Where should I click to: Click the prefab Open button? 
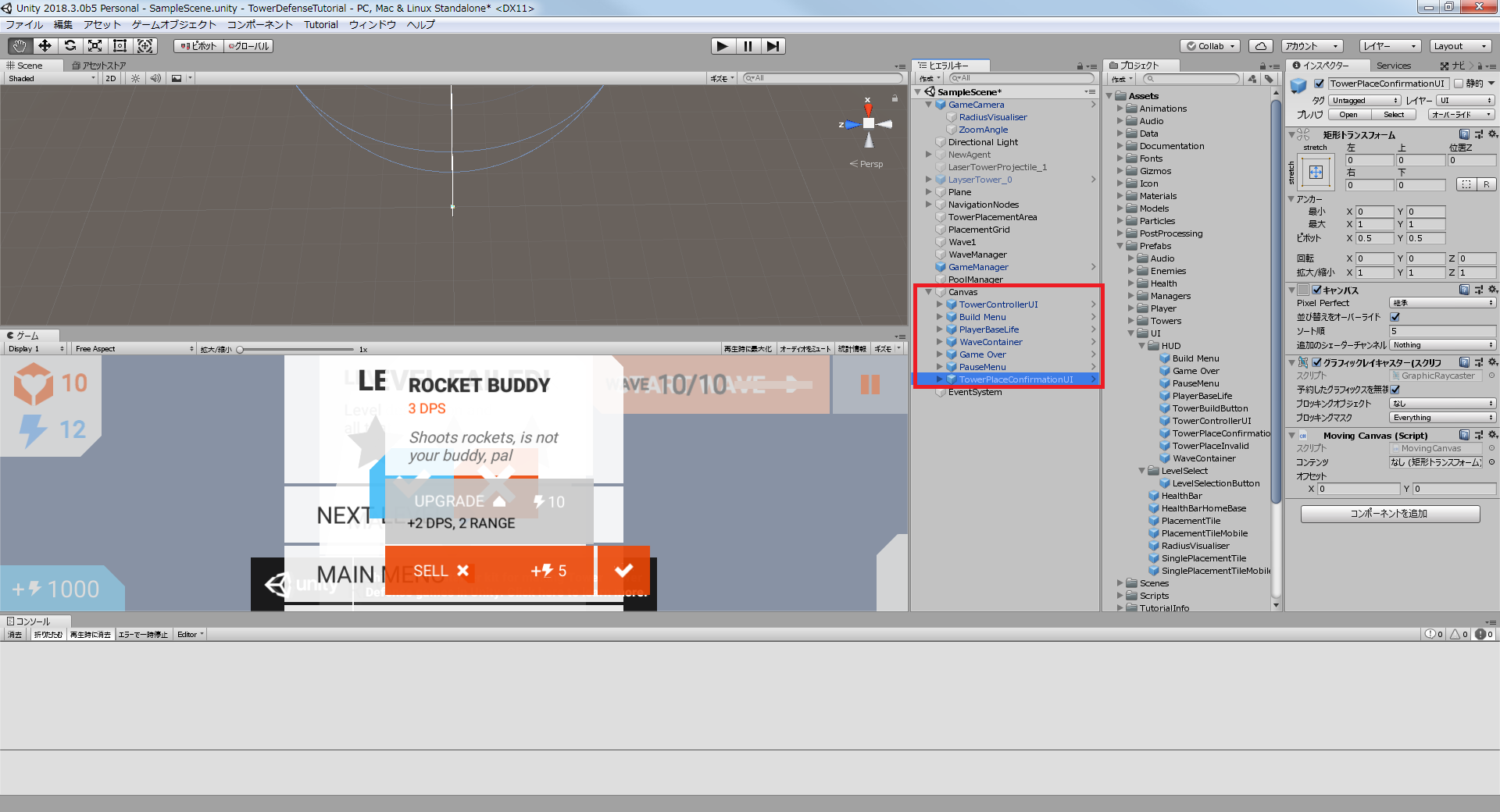[1348, 115]
